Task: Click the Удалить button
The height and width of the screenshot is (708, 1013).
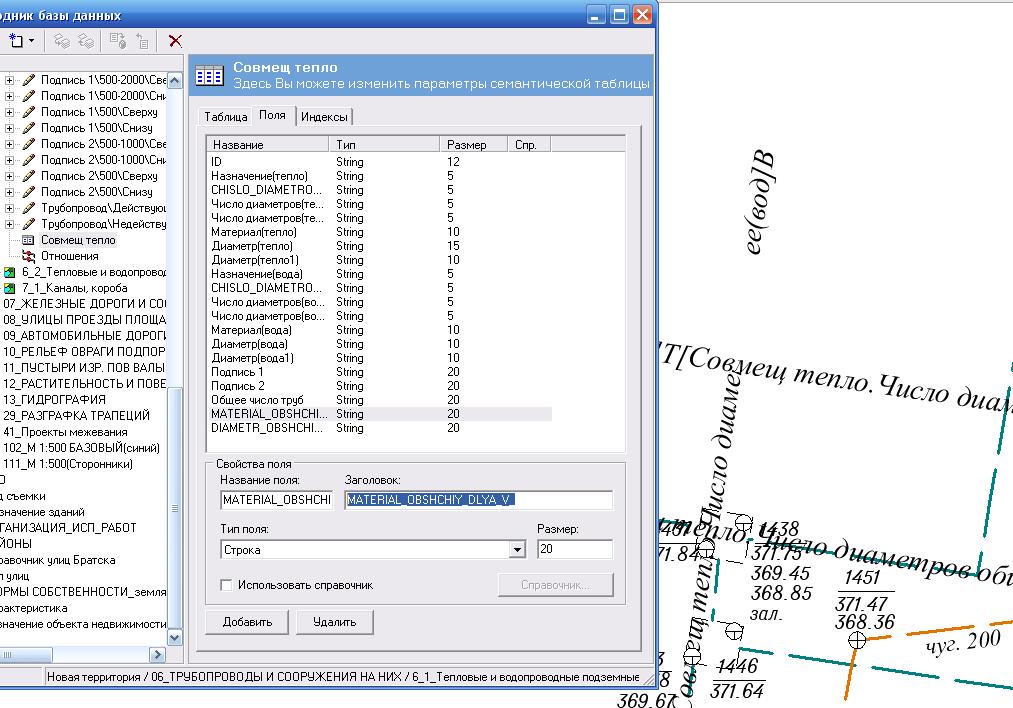Action: pos(335,622)
